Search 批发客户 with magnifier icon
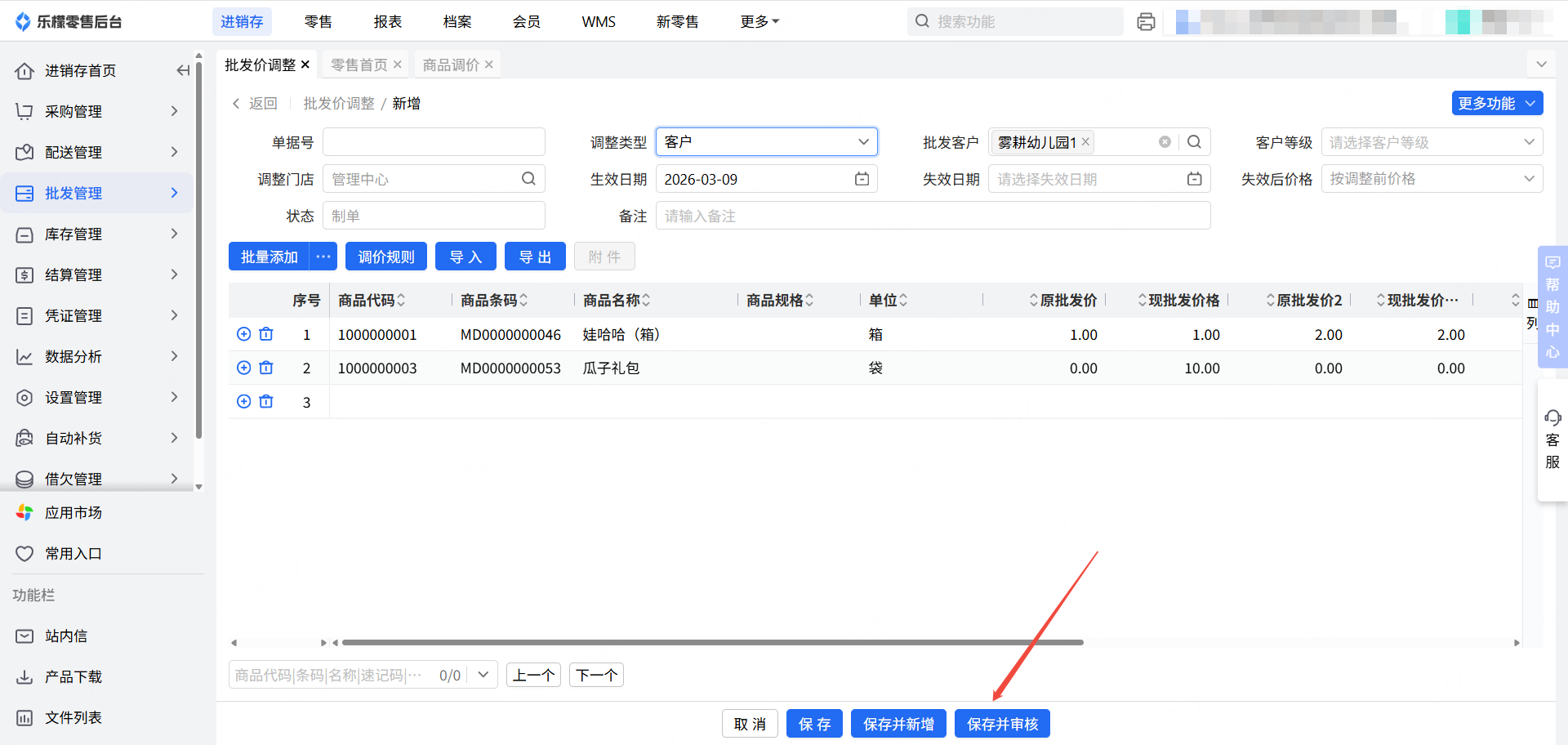 coord(1194,142)
